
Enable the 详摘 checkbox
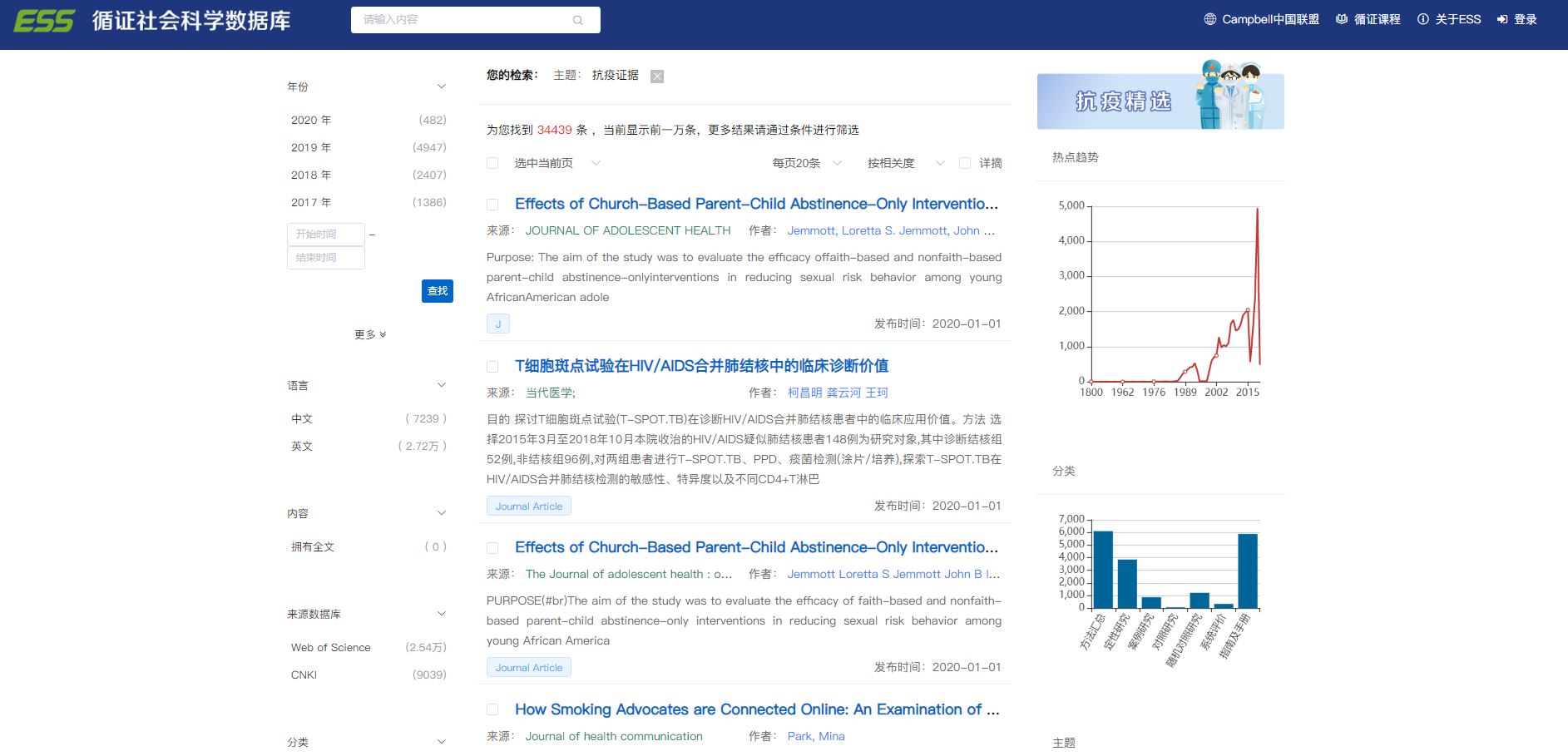click(965, 163)
